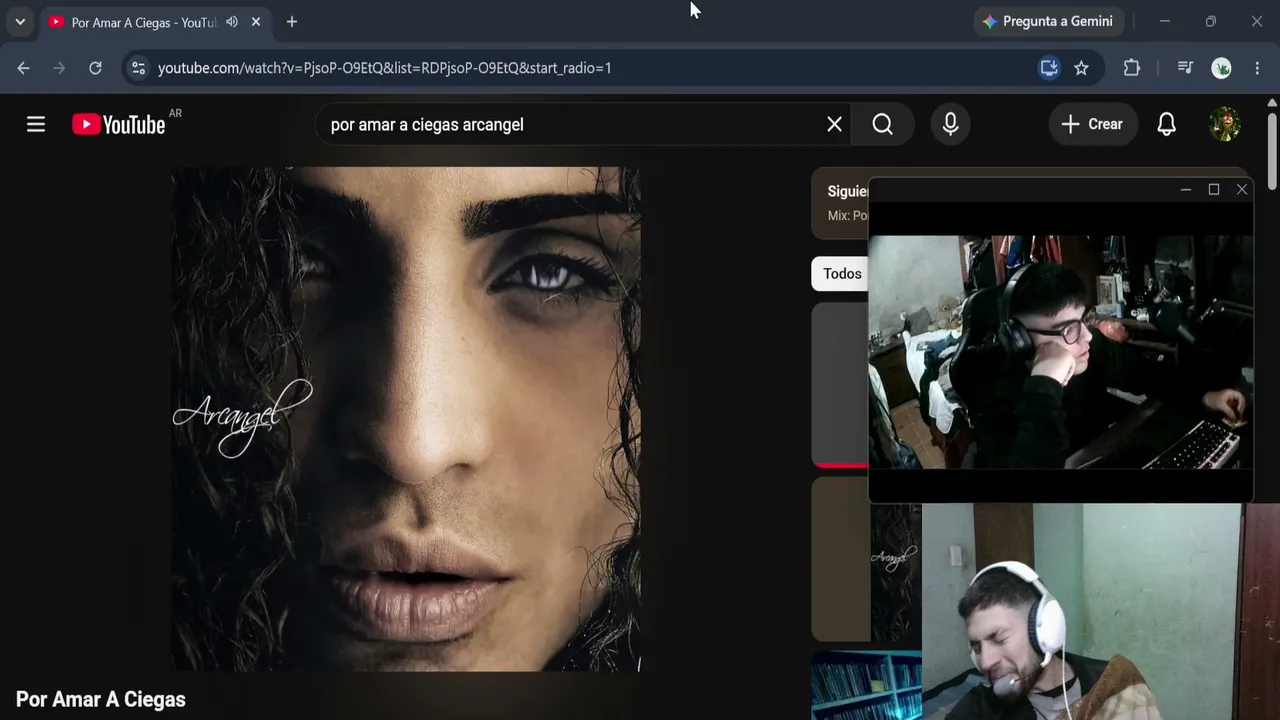Close the floating webcam window

tap(1242, 189)
